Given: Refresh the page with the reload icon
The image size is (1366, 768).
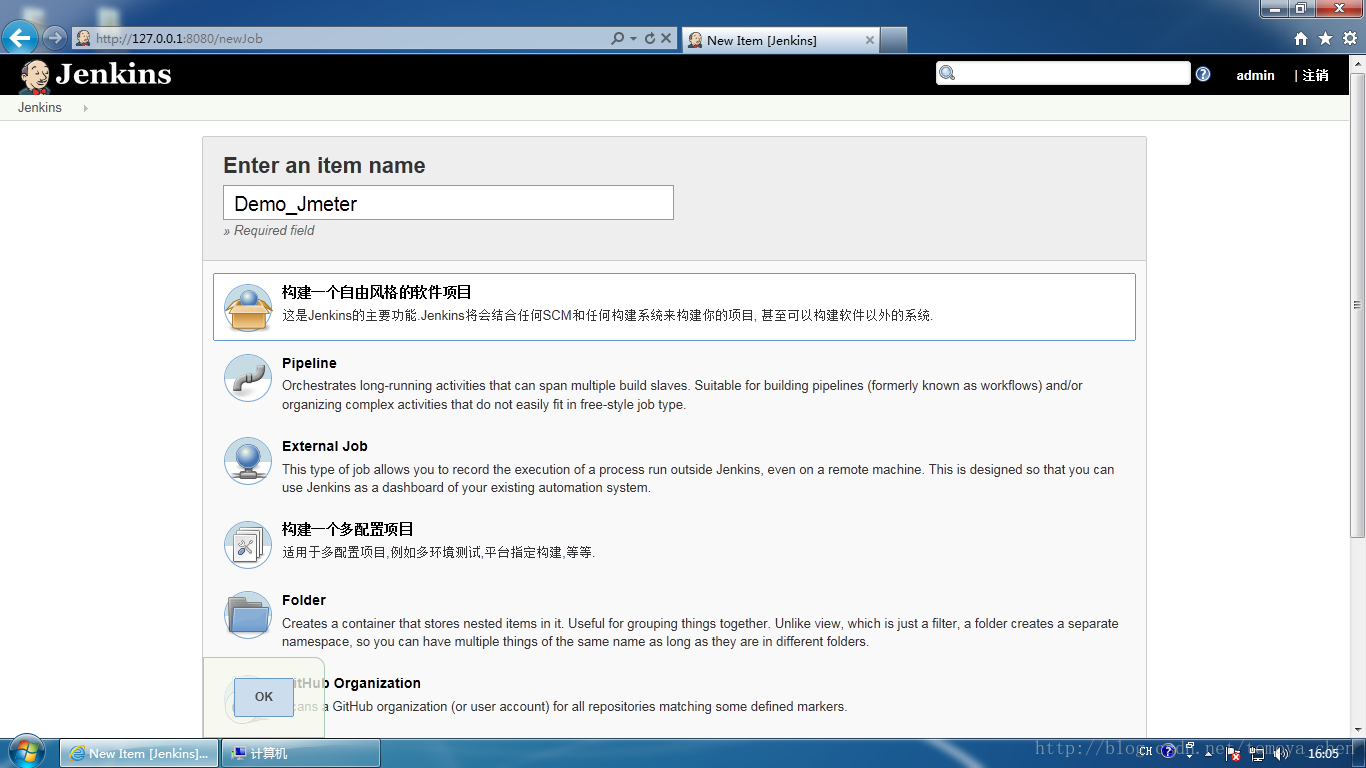Looking at the screenshot, I should pyautogui.click(x=649, y=39).
